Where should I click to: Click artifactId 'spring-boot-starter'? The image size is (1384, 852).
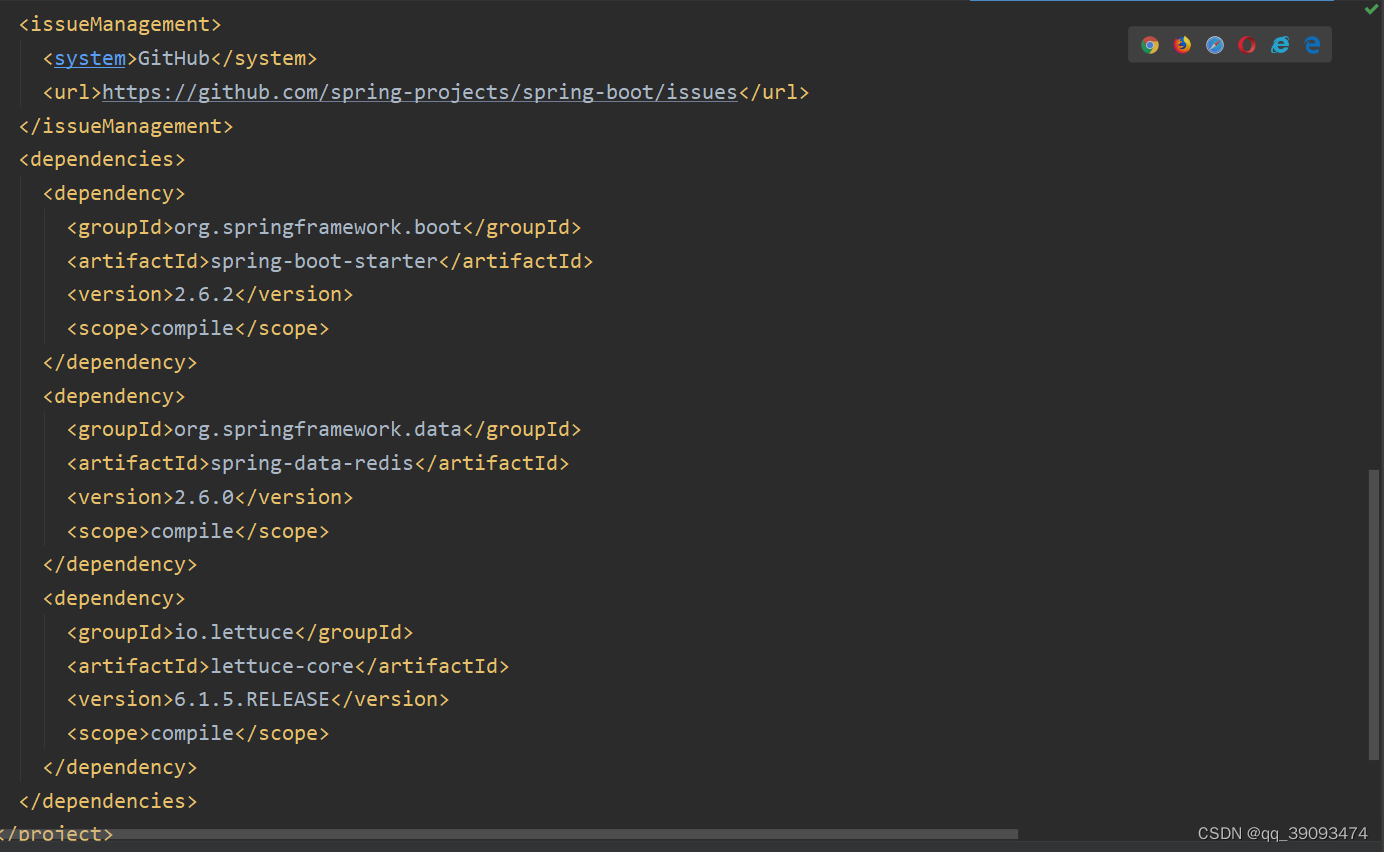click(x=324, y=261)
